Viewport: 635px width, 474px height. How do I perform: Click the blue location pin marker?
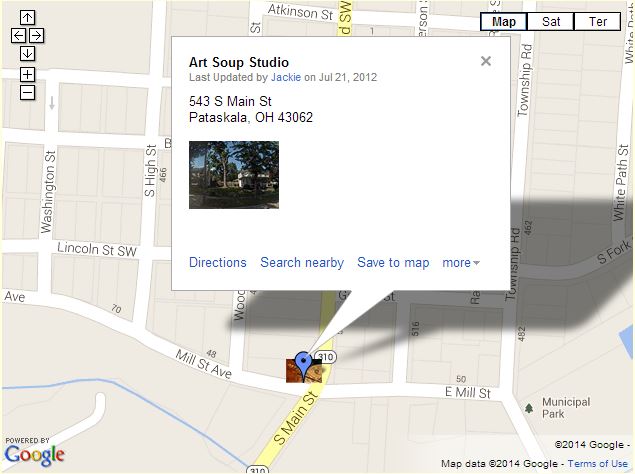click(x=303, y=365)
